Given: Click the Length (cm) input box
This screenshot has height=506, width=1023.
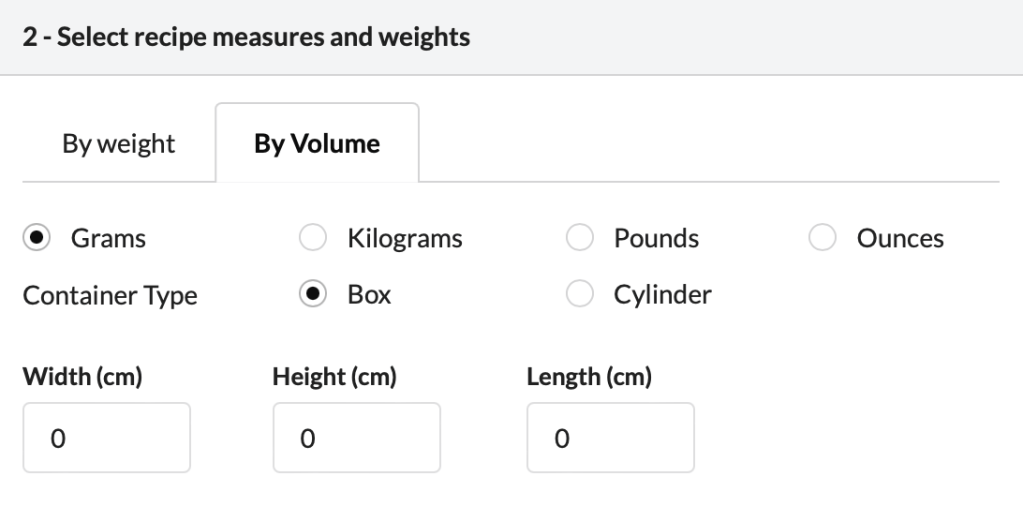Looking at the screenshot, I should 610,438.
